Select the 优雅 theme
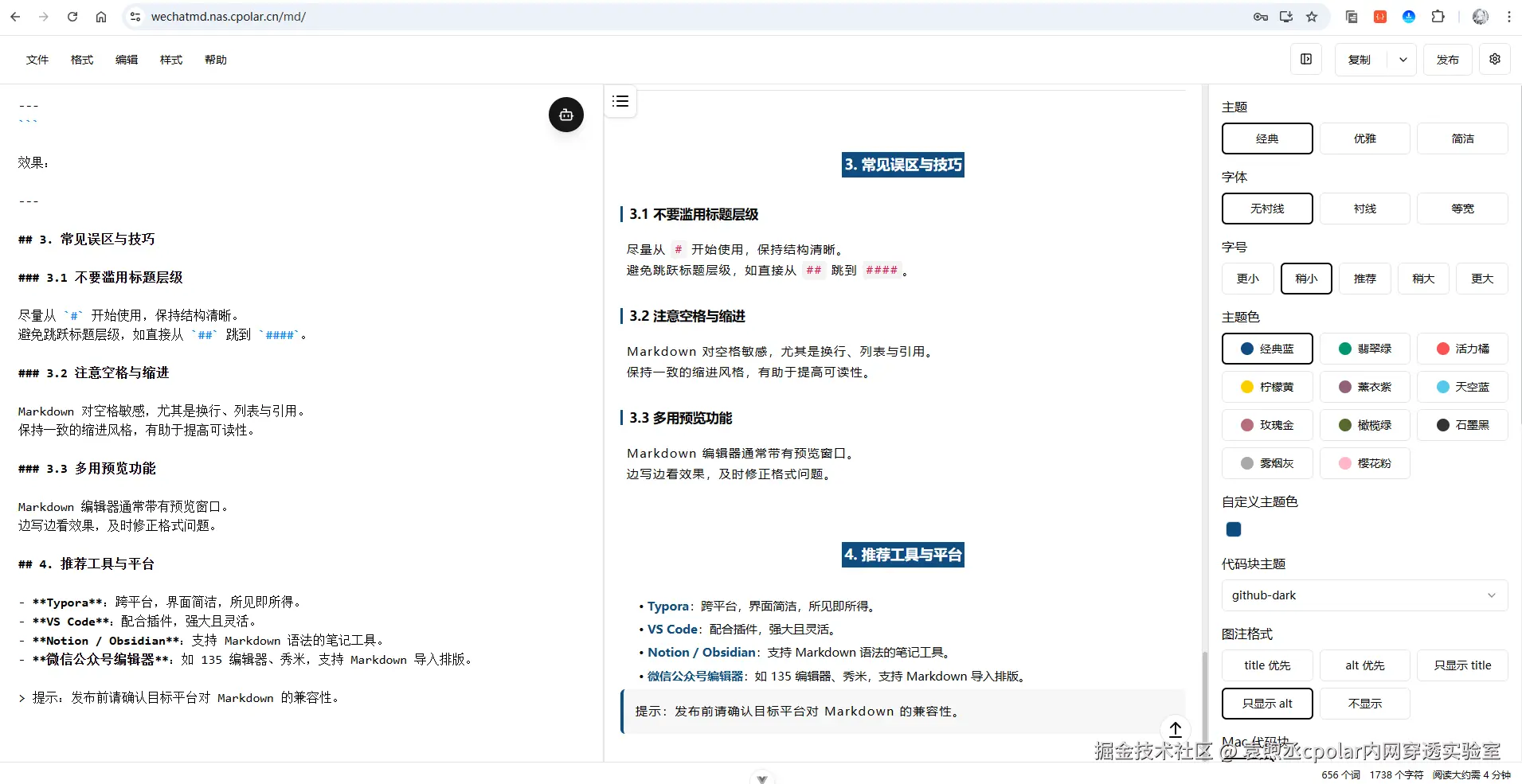Viewport: 1522px width, 784px height. [1365, 138]
